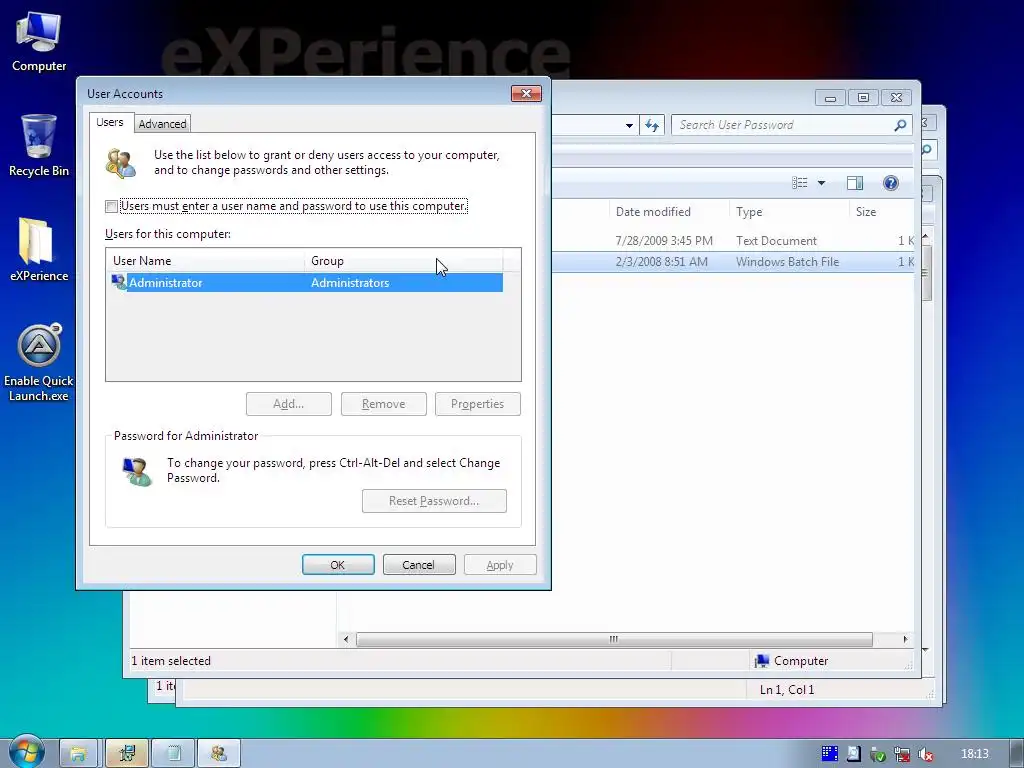Confirm with the OK button
The width and height of the screenshot is (1024, 768).
tap(338, 565)
